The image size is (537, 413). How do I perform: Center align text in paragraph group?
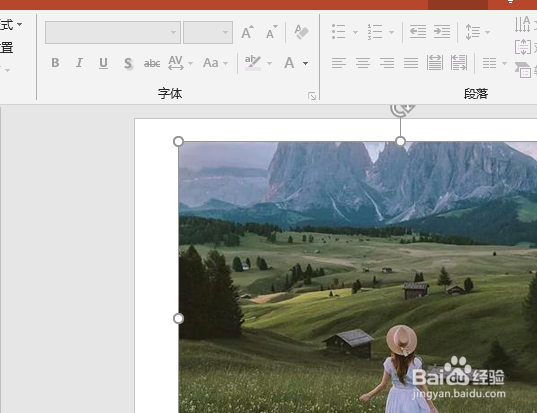click(363, 63)
